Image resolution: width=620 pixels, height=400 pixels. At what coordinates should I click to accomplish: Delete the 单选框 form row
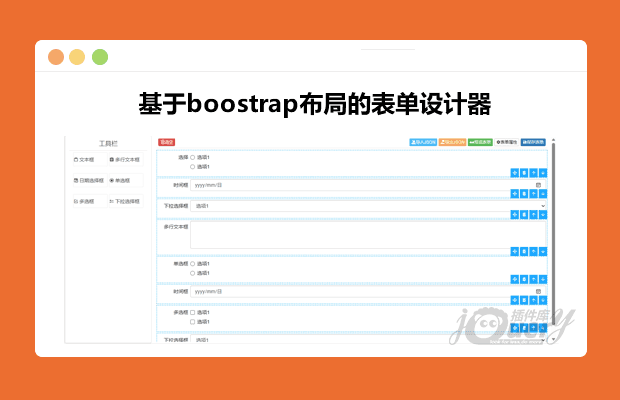point(524,279)
